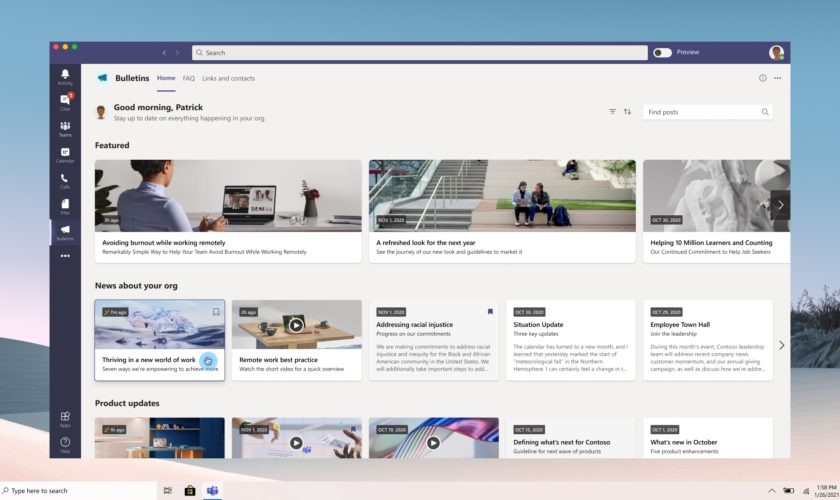
Task: Click the Find posts magnifier icon
Action: click(x=764, y=112)
